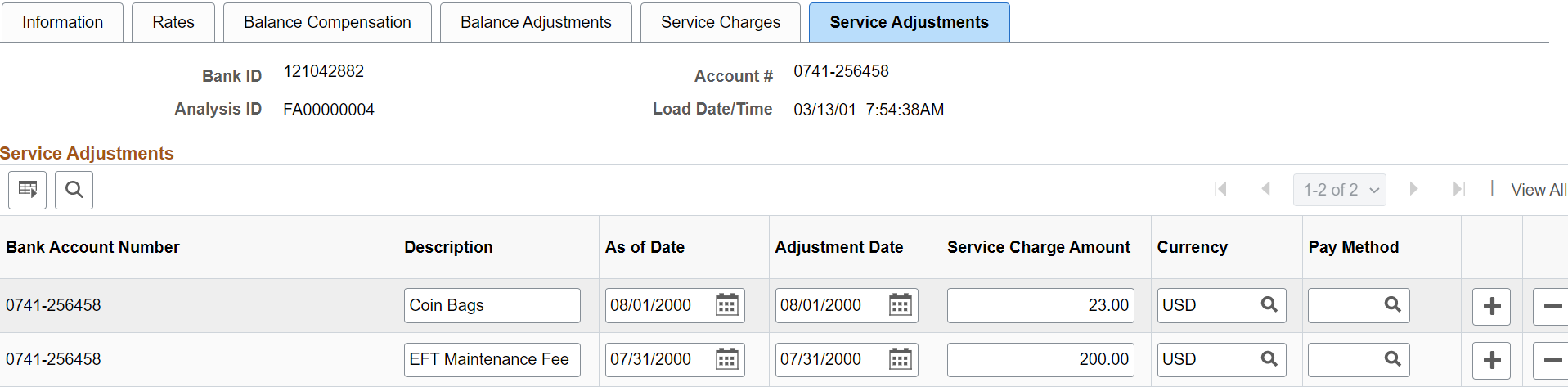Click the grid find magnifier icon
The image size is (1568, 387).
coord(74,190)
